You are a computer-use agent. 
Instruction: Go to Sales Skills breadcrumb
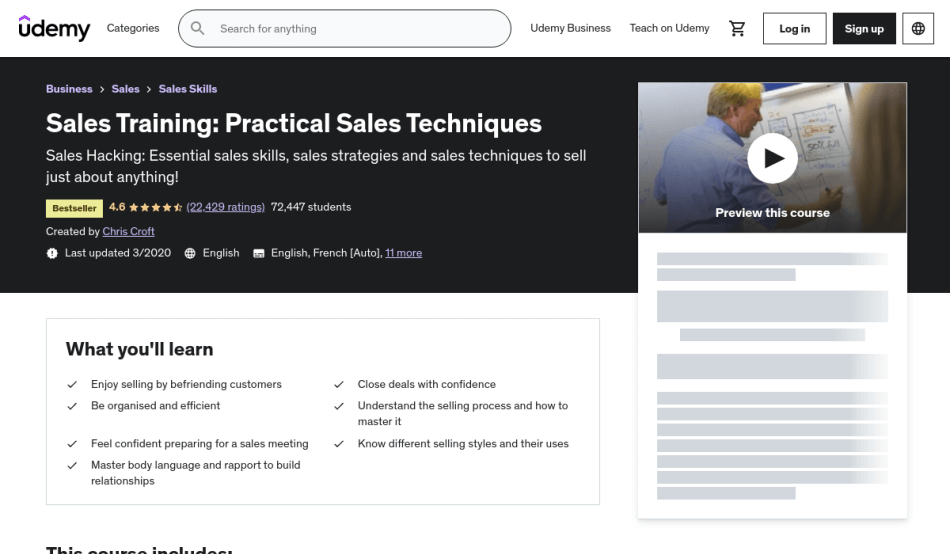click(x=188, y=89)
